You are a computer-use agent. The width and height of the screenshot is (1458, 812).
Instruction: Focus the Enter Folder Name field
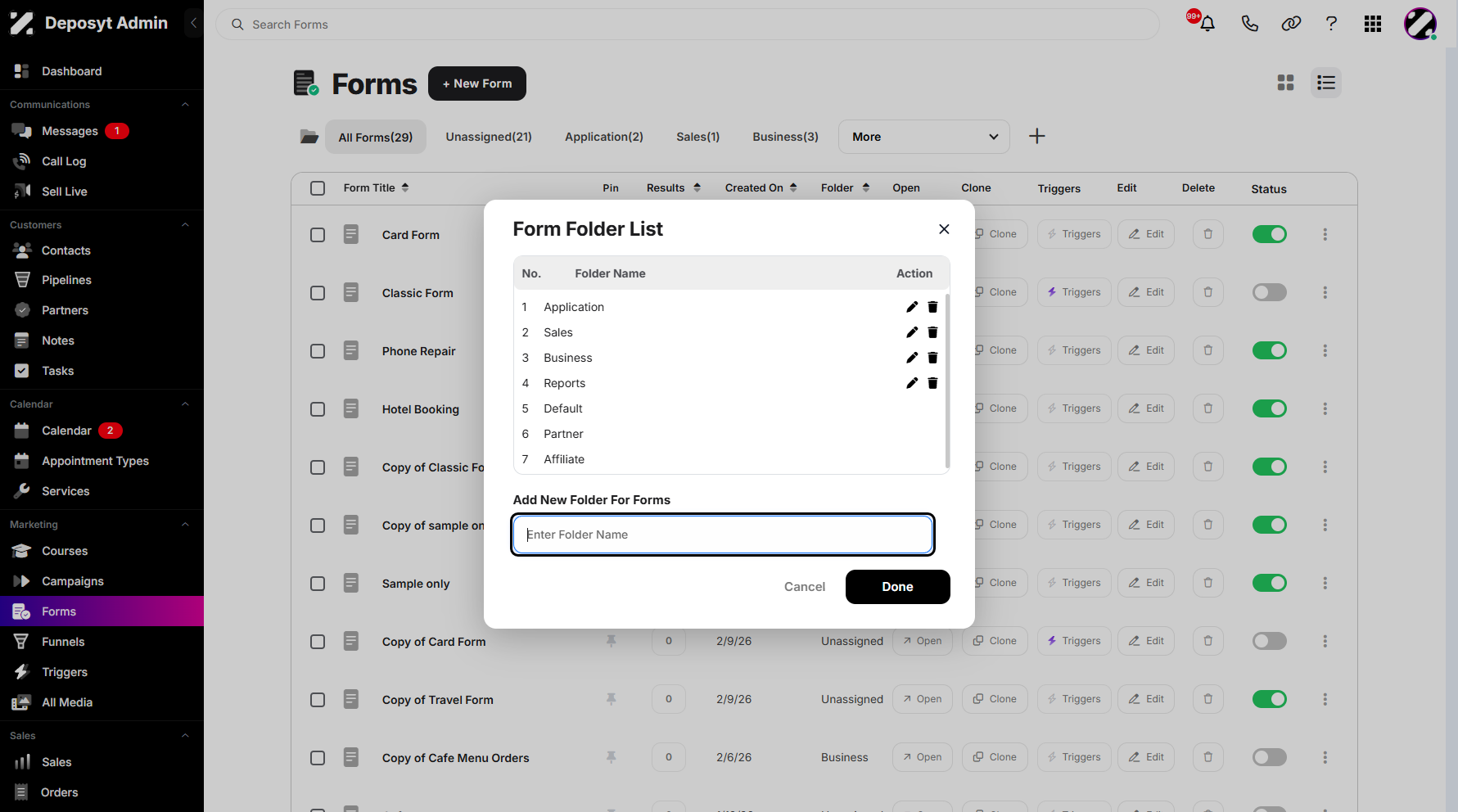point(722,535)
